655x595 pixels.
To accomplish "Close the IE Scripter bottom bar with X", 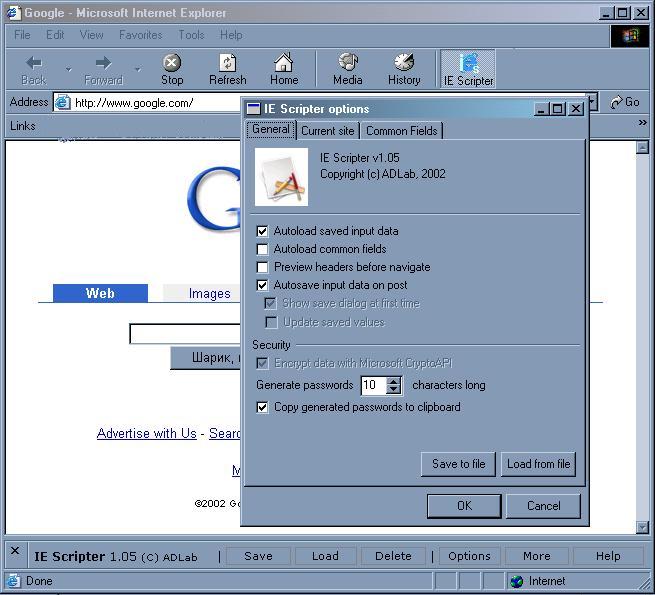I will pos(15,551).
